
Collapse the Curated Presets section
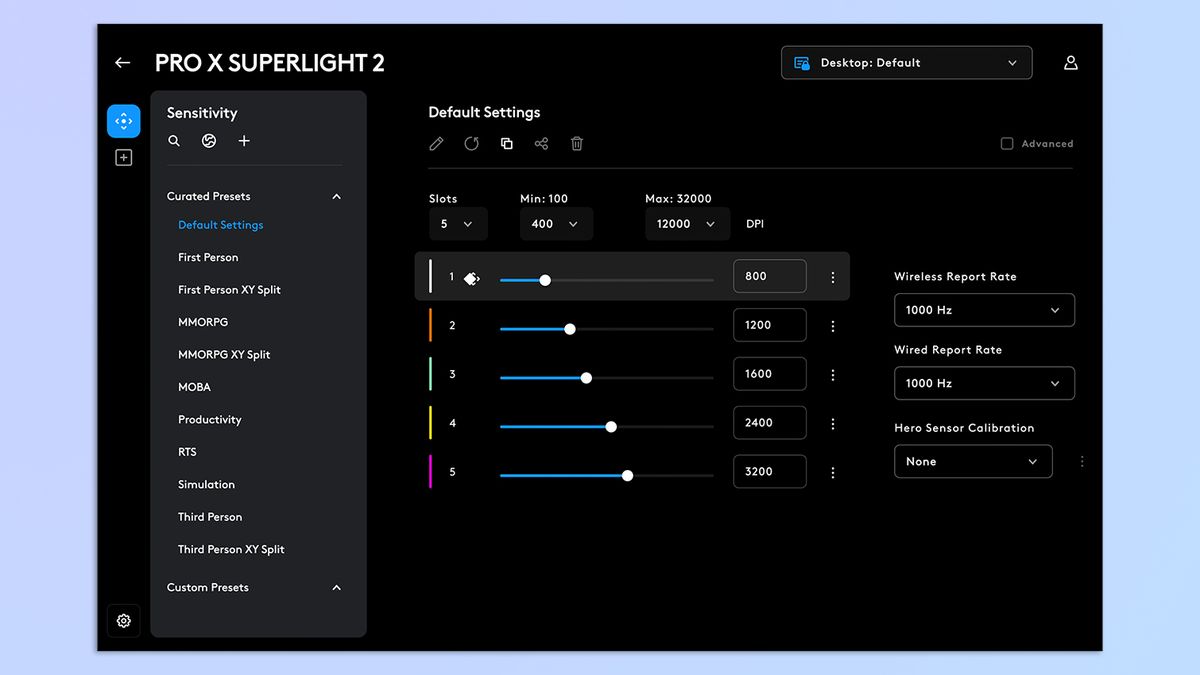pyautogui.click(x=336, y=196)
